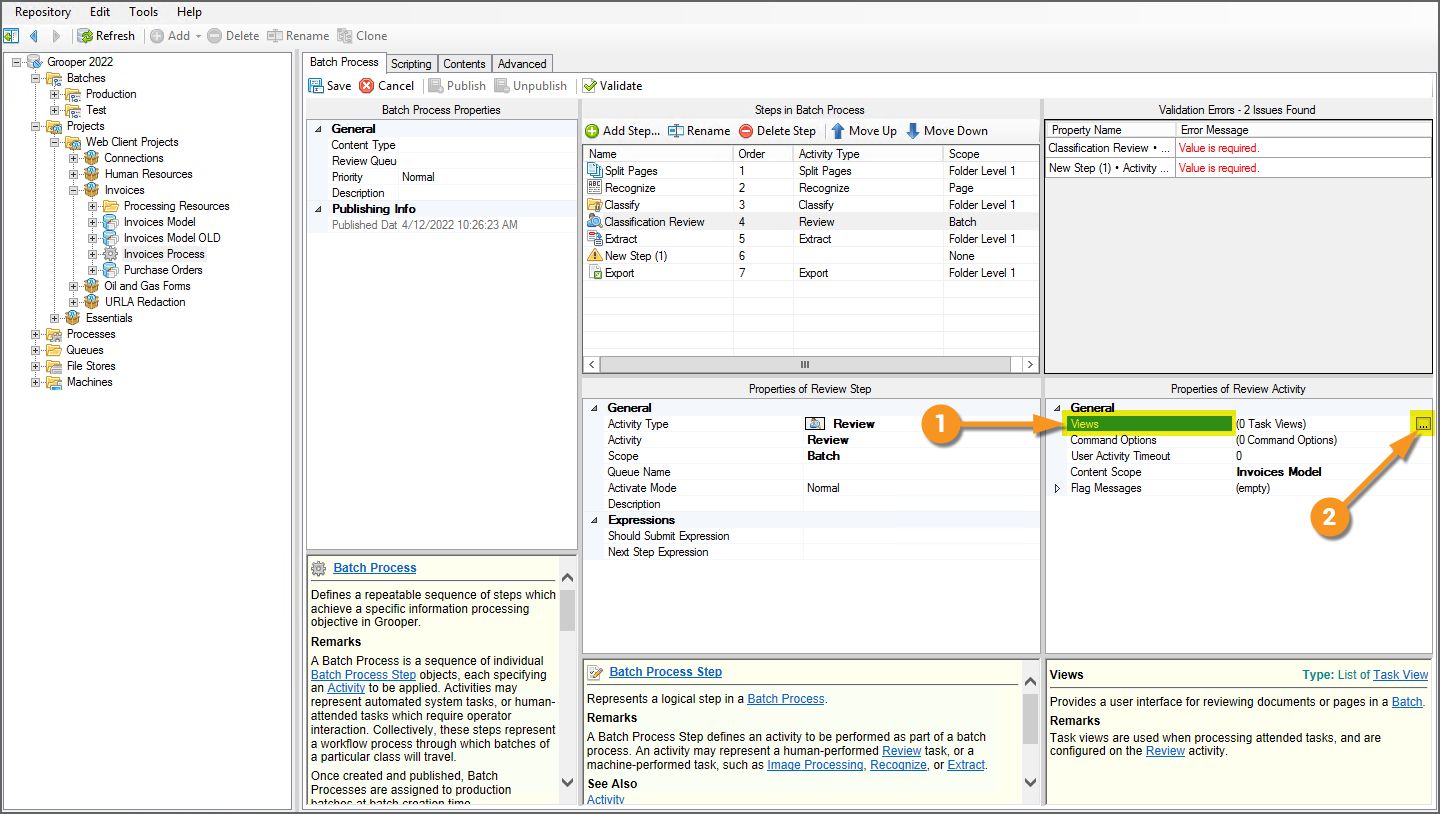Collapse the Expressions property group

596,520
